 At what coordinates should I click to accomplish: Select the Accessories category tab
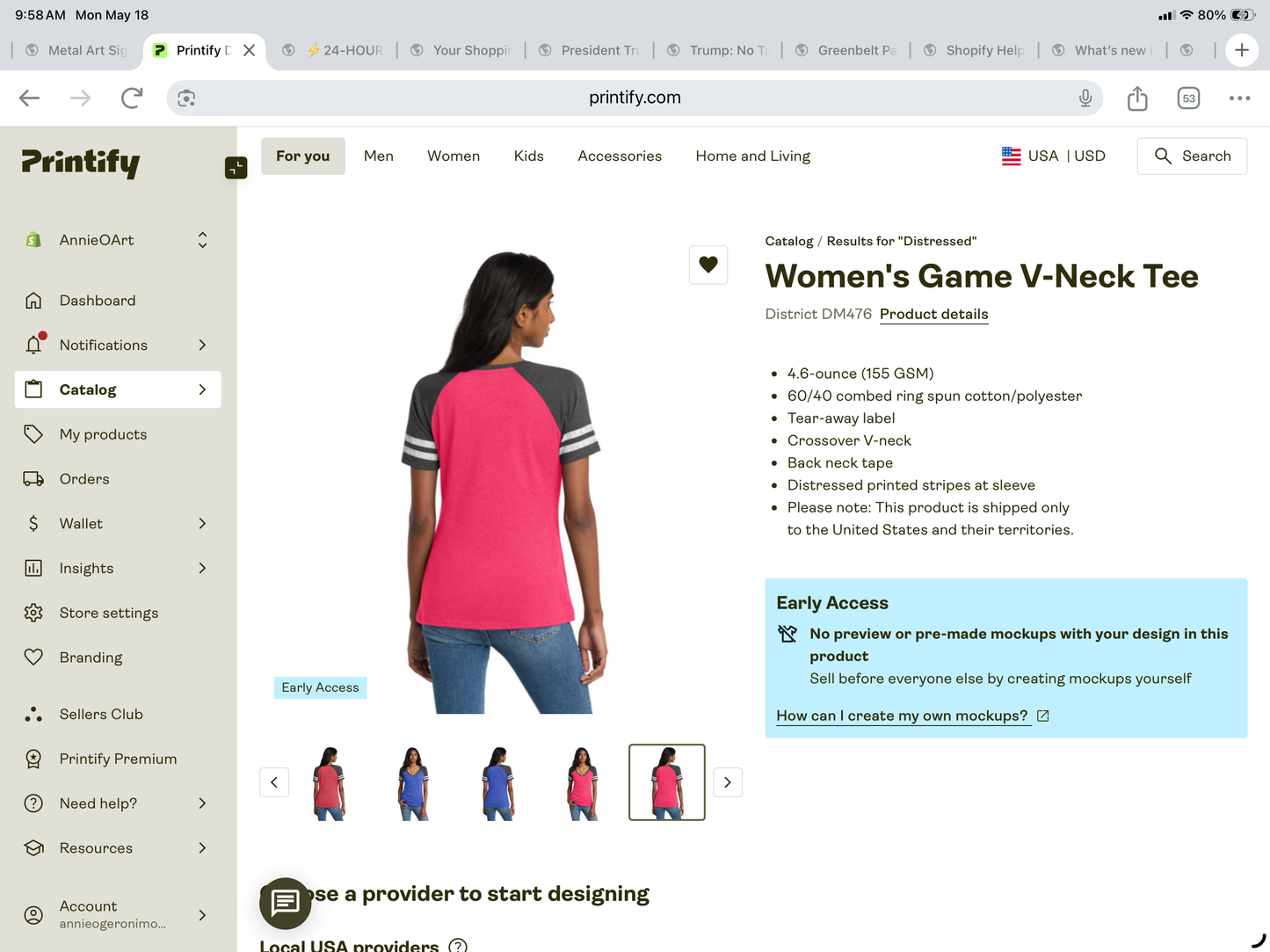620,156
